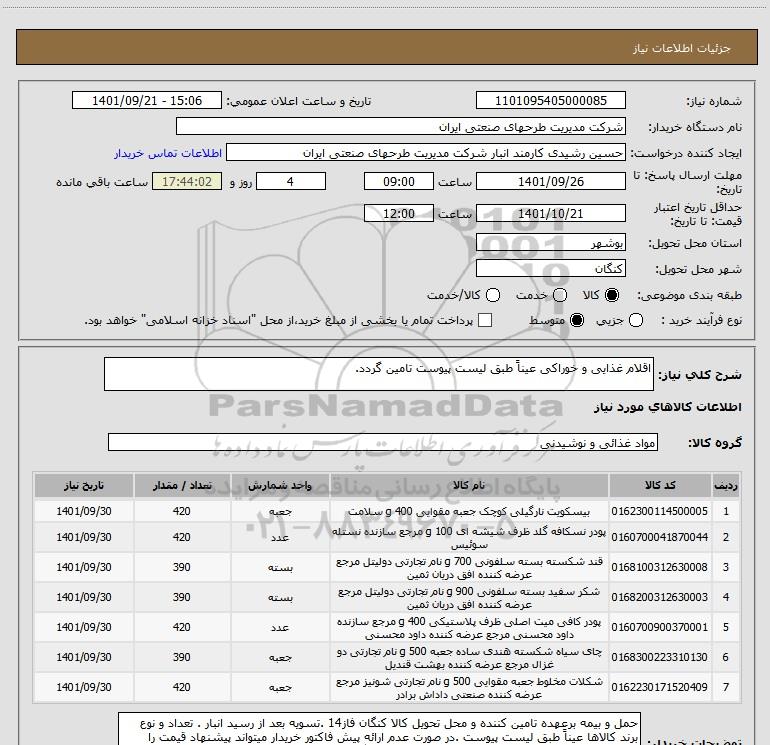Choose the متوسط purchase type radio
This screenshot has width=770, height=745.
tap(577, 320)
